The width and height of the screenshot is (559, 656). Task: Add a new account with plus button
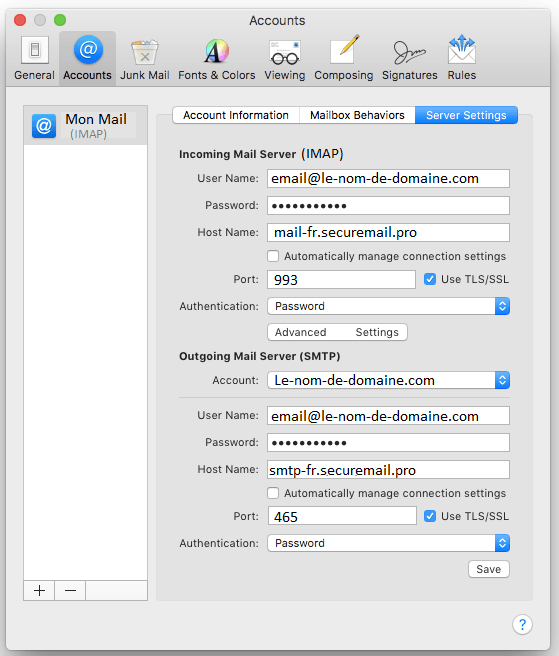pos(39,590)
